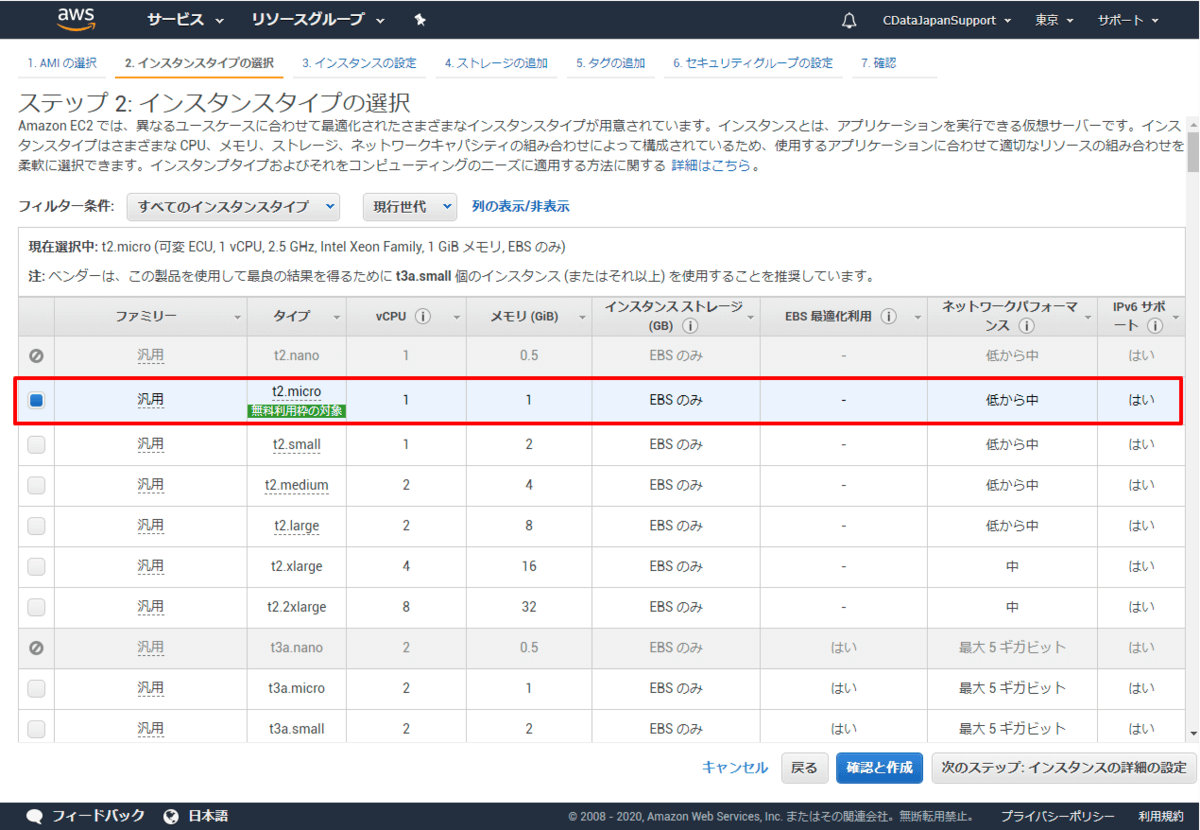Select the t3a.micro instance checkbox
Screen dimensions: 1200x830
tap(36, 688)
